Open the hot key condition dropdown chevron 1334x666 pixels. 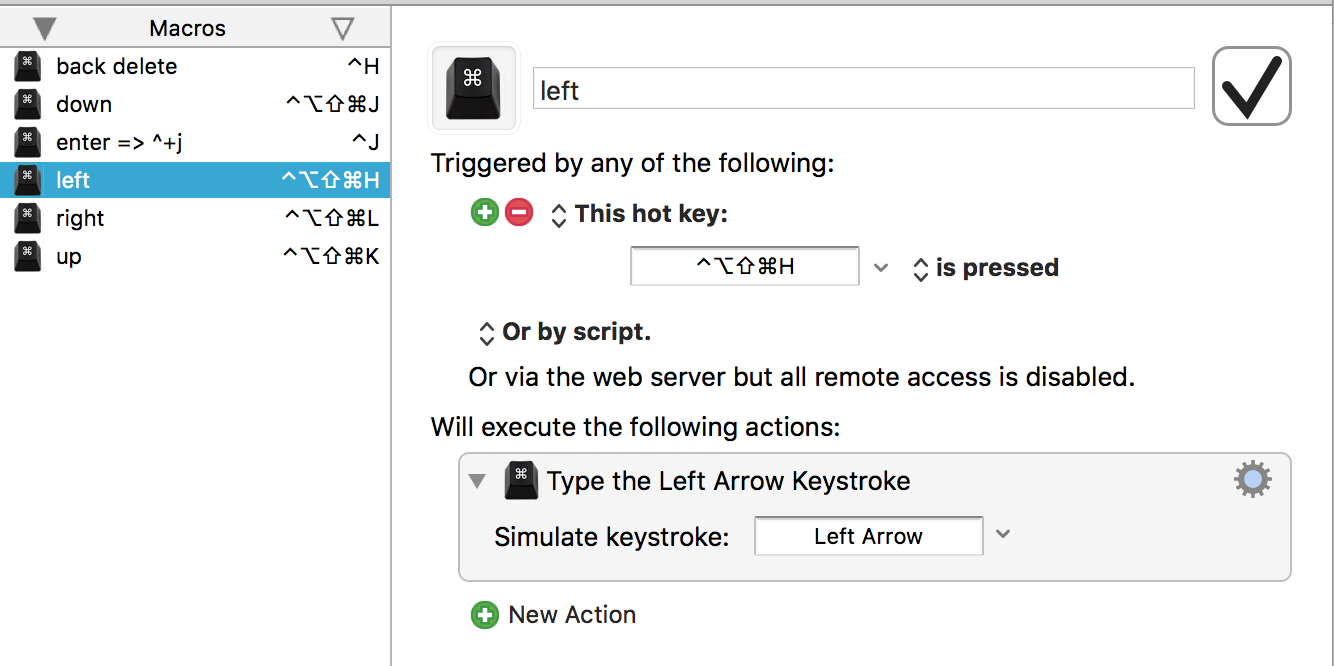[x=881, y=267]
